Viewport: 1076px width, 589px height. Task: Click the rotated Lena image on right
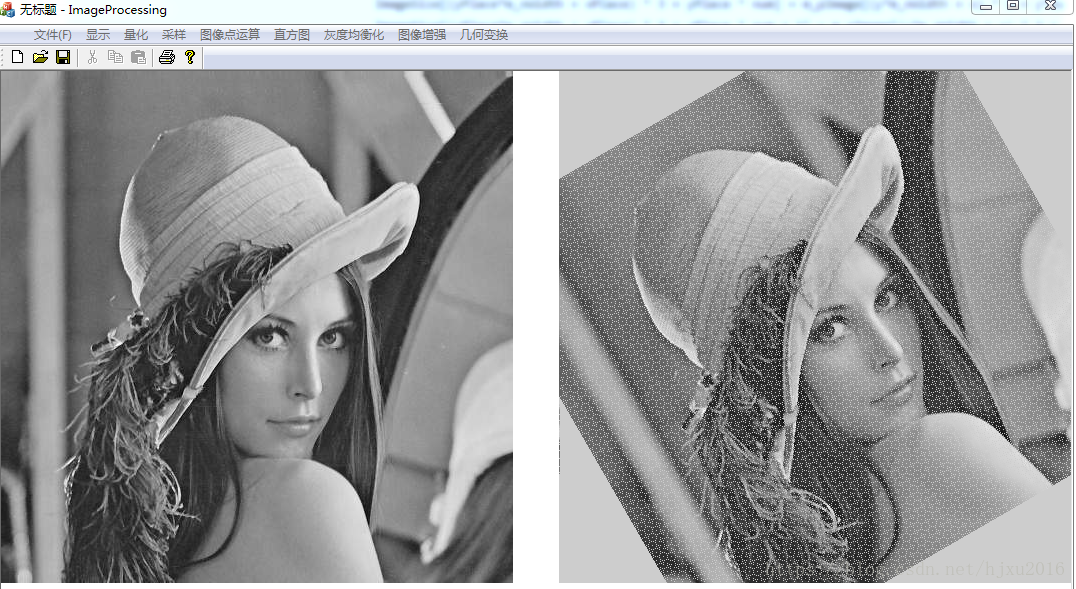pos(815,327)
